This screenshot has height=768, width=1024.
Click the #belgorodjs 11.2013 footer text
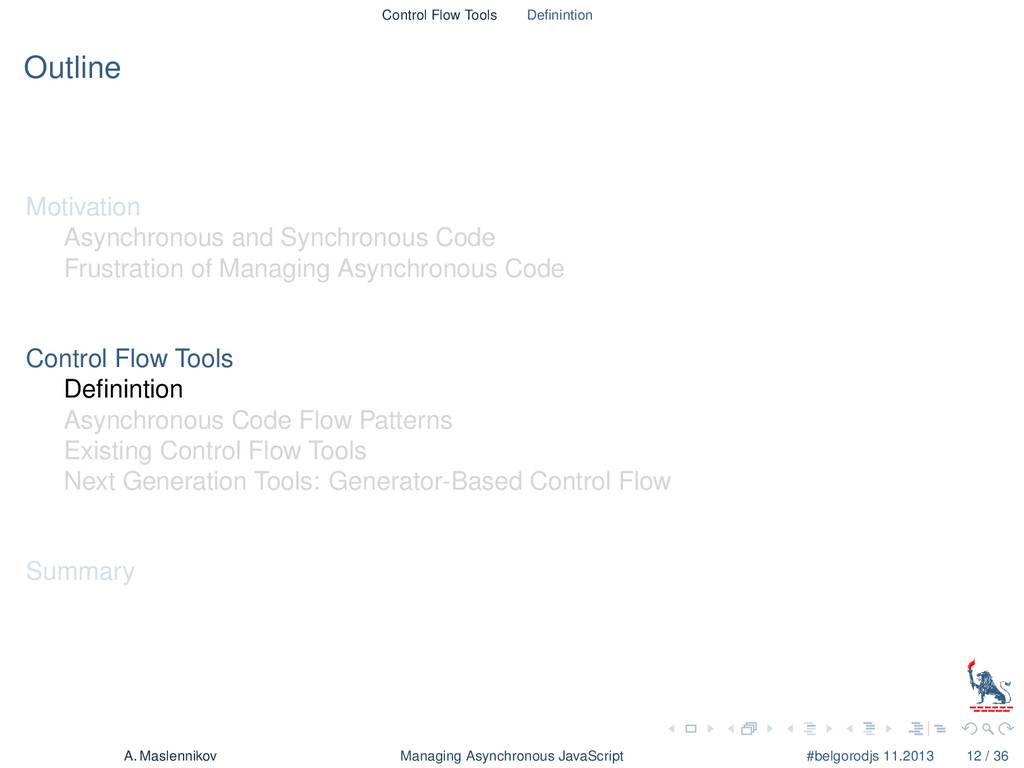[870, 756]
